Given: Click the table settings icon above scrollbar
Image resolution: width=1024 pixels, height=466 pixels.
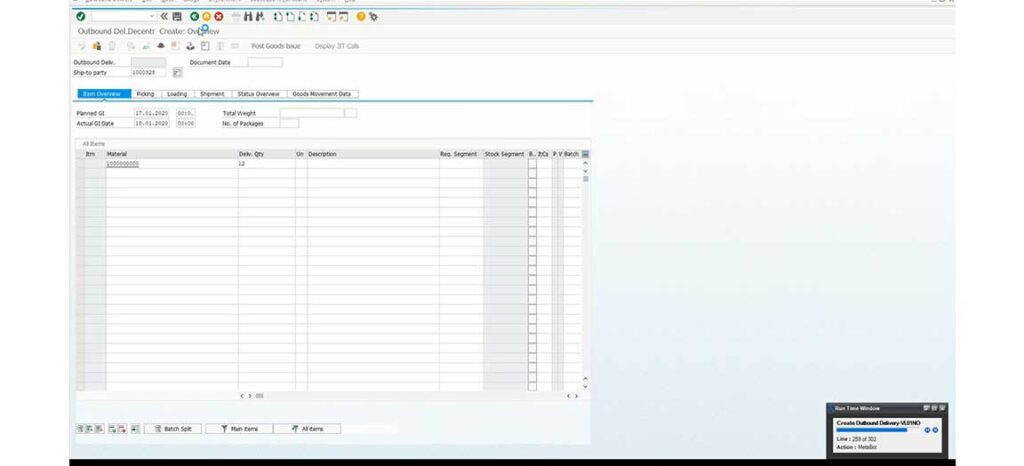Looking at the screenshot, I should 585,154.
